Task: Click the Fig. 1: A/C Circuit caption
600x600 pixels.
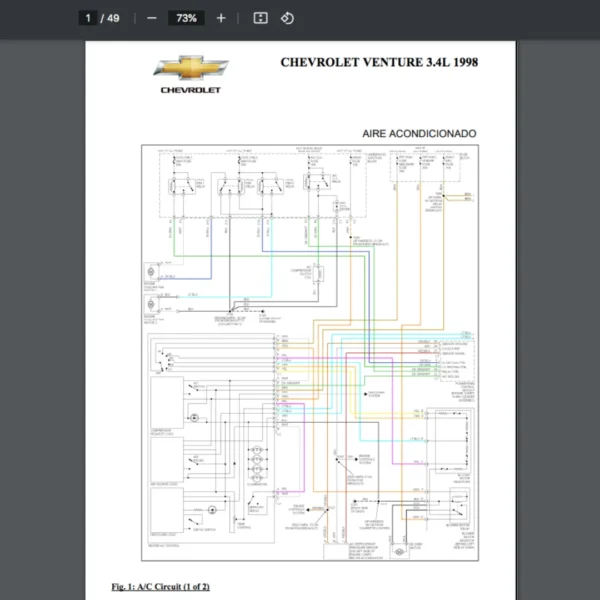Action: coord(160,585)
